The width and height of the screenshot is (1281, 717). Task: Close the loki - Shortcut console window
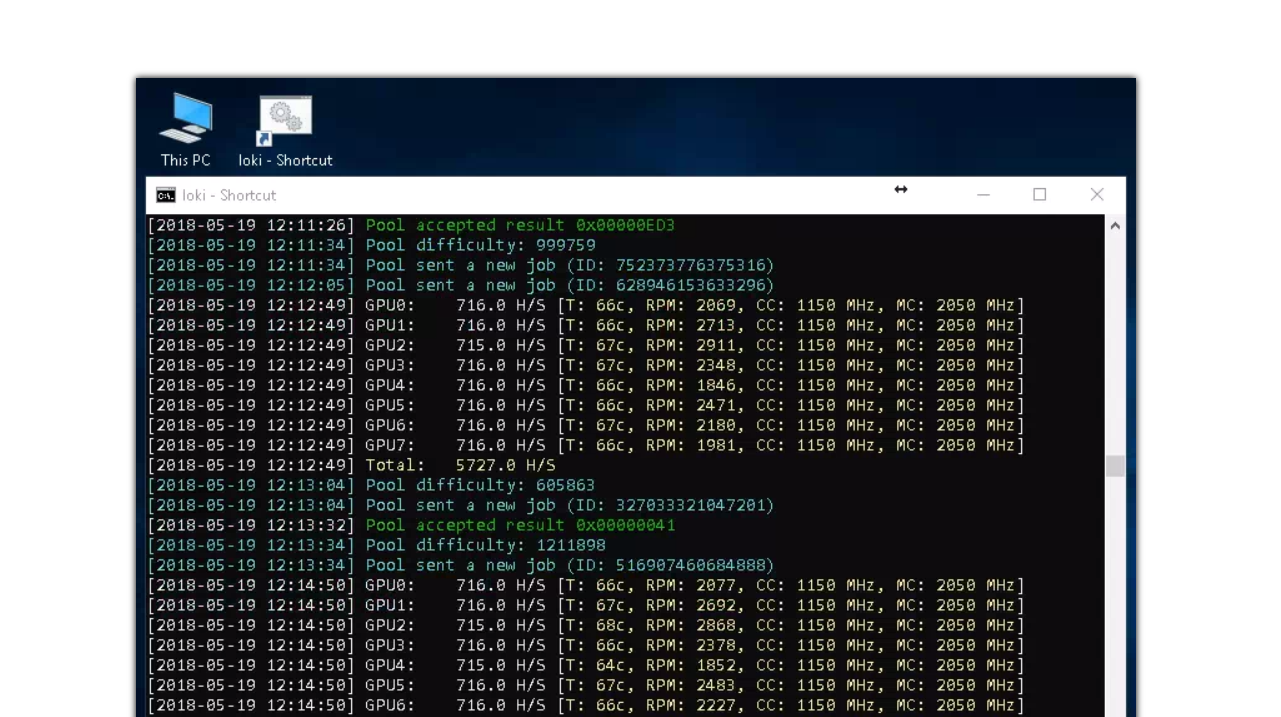point(1097,195)
